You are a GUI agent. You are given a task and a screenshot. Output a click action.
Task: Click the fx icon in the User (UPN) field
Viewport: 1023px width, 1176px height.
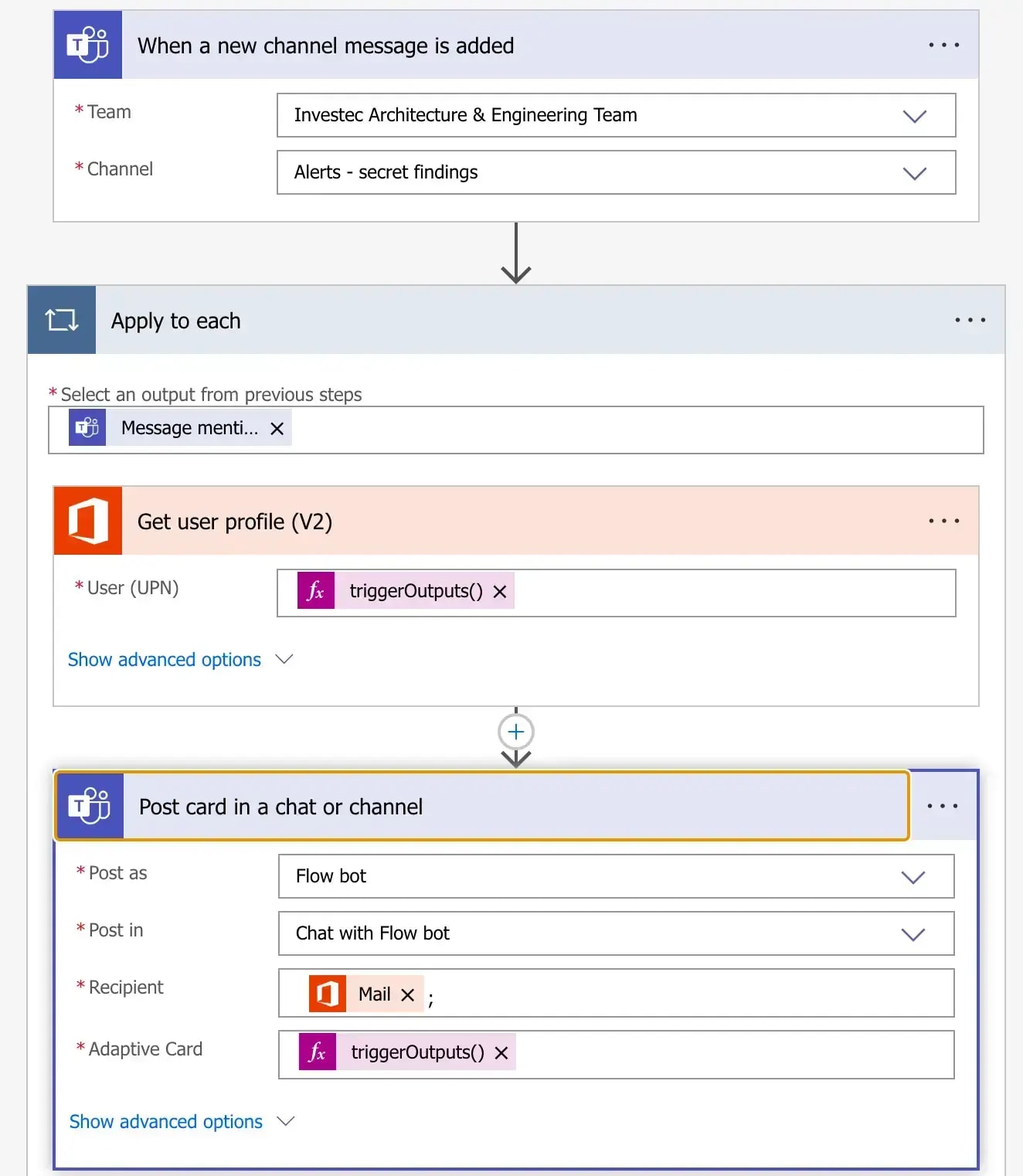coord(316,591)
